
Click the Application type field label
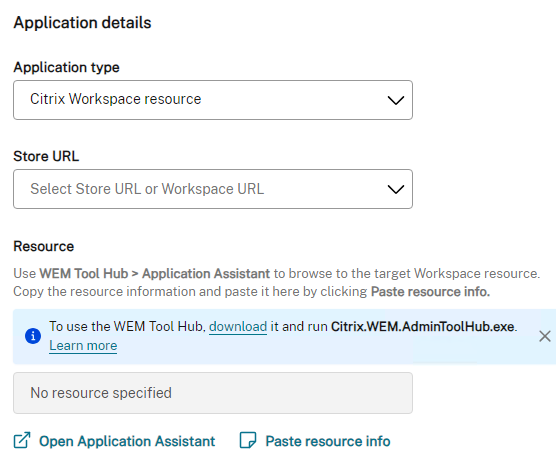pos(66,67)
